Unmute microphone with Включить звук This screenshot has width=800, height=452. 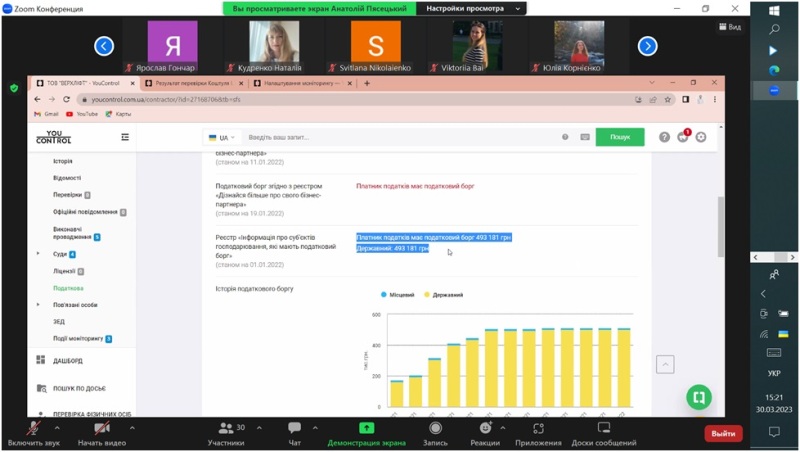[x=34, y=434]
